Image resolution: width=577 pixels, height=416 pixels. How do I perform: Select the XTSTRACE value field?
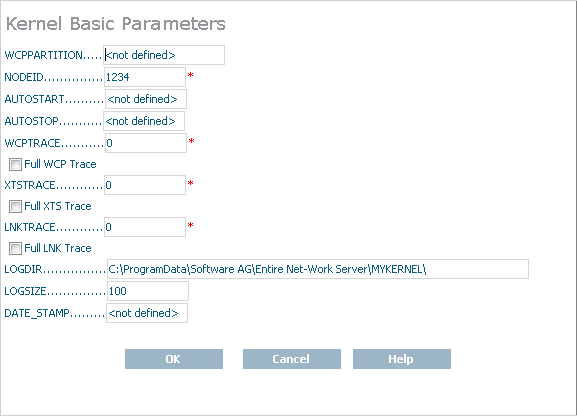point(145,185)
